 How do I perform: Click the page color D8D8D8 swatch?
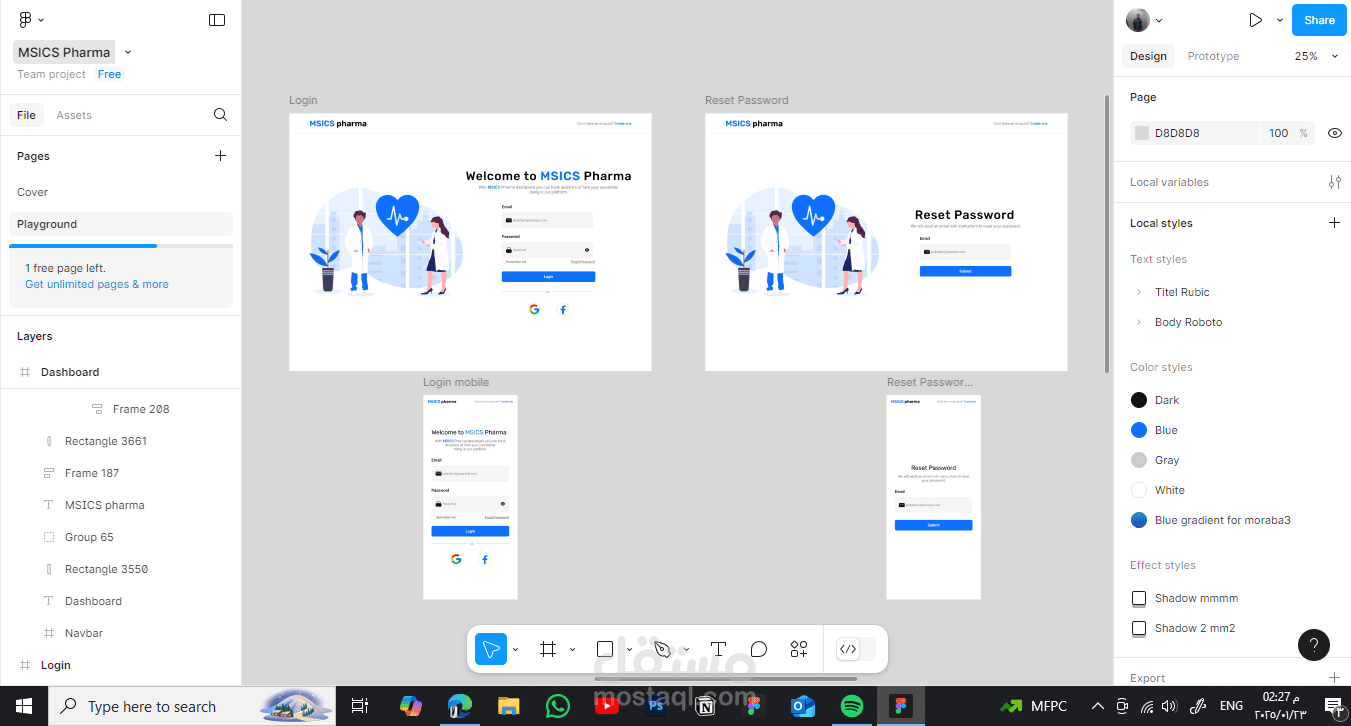point(1142,133)
